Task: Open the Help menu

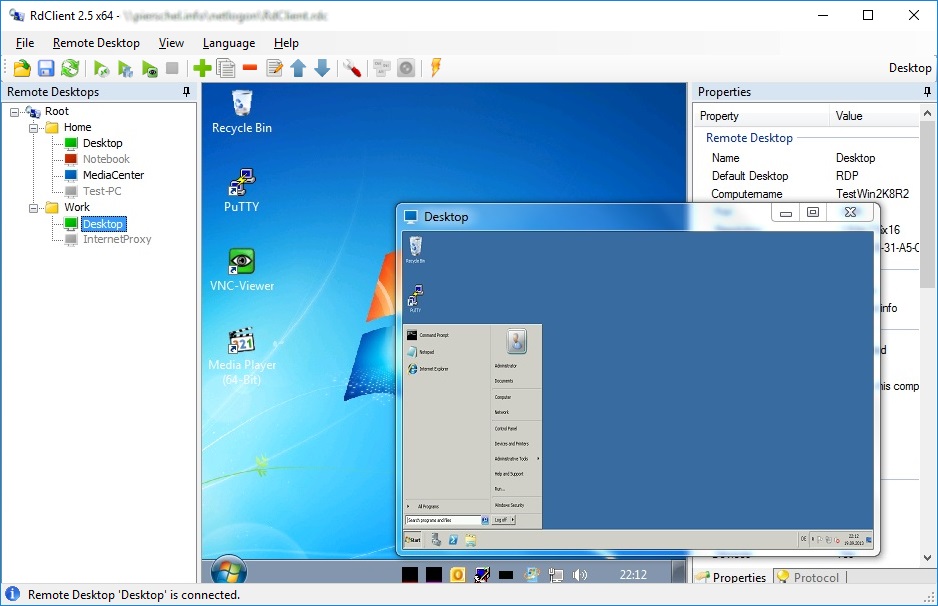Action: [286, 43]
